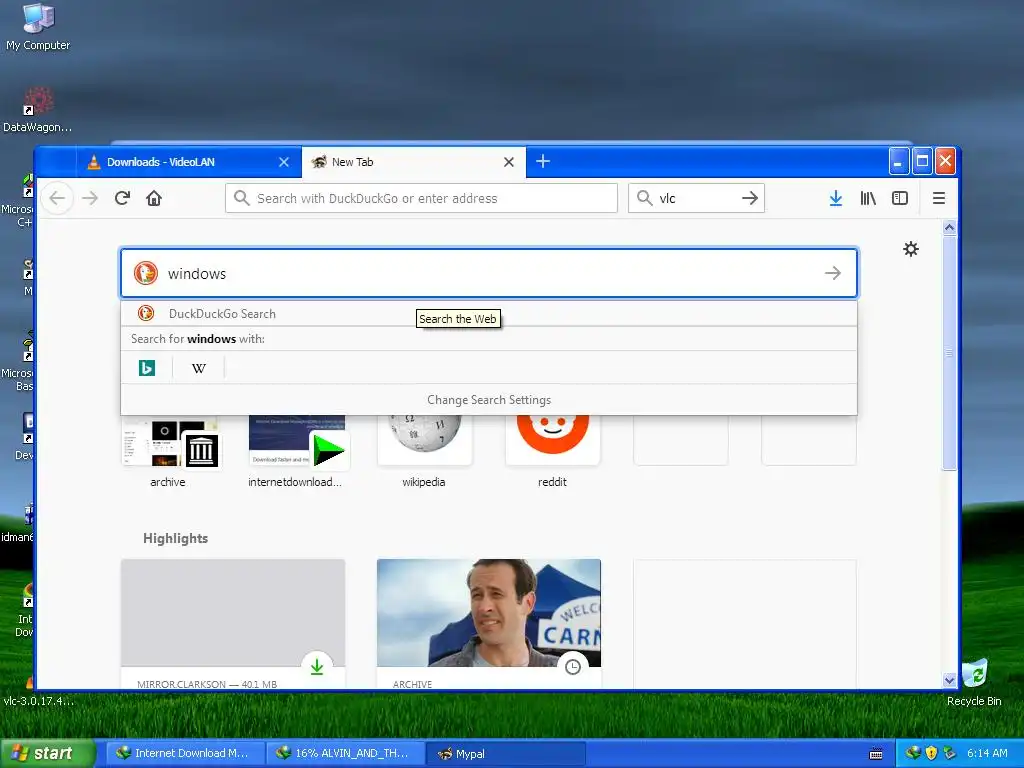Click the address bar field
The width and height of the screenshot is (1024, 768).
click(421, 198)
